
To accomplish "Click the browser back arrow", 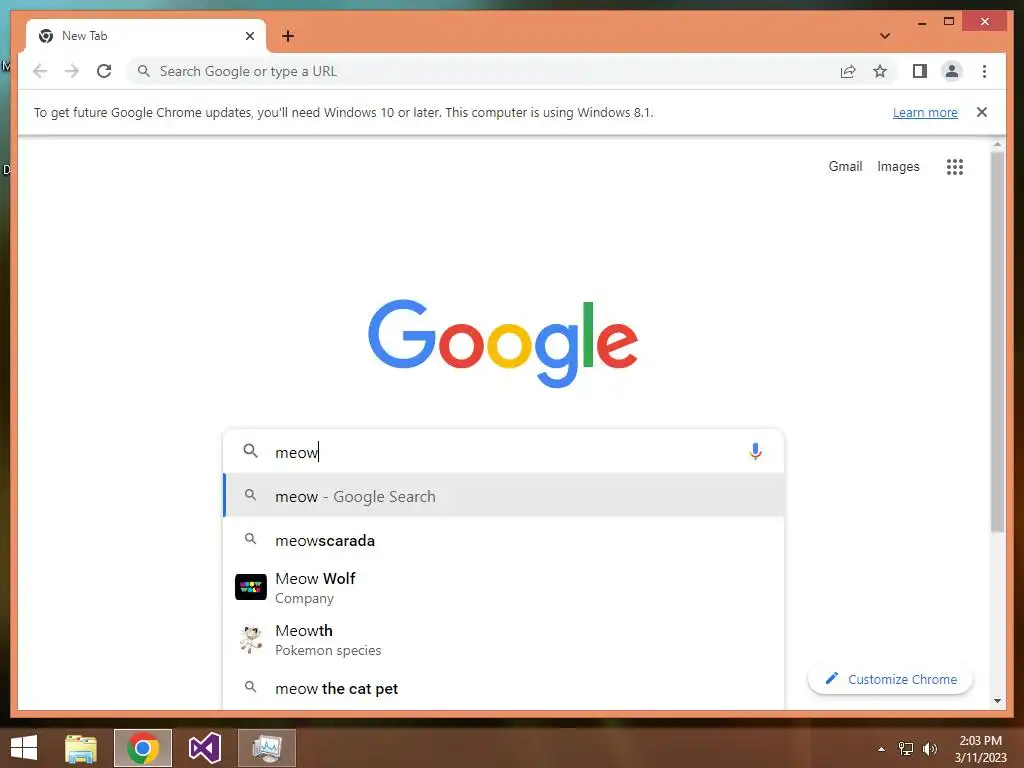I will coord(40,71).
